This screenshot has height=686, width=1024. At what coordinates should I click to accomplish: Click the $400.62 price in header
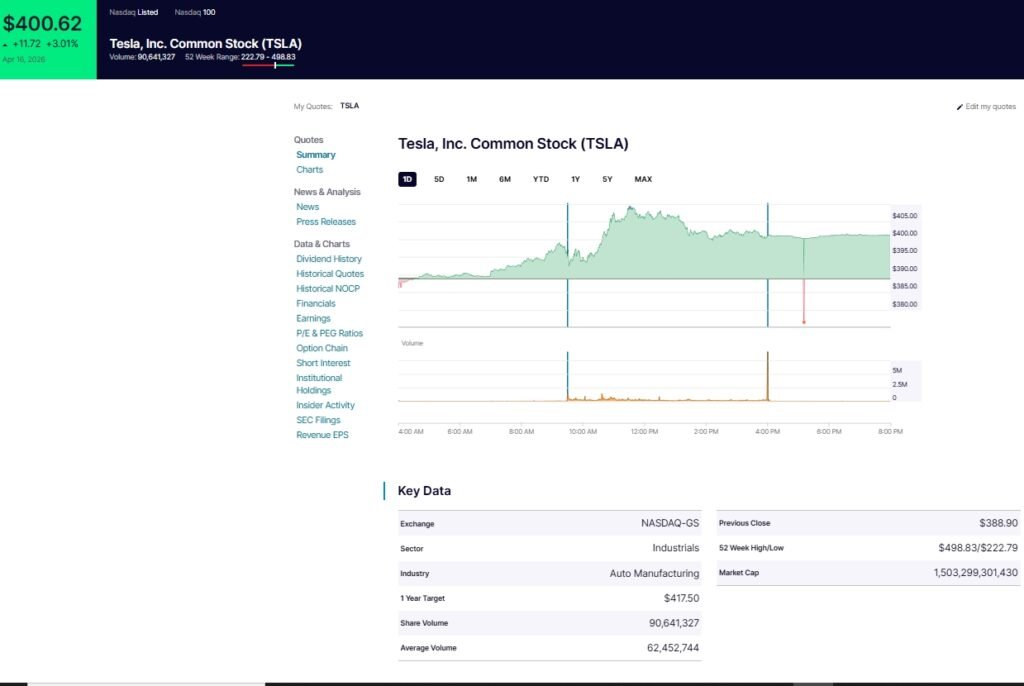(x=42, y=24)
